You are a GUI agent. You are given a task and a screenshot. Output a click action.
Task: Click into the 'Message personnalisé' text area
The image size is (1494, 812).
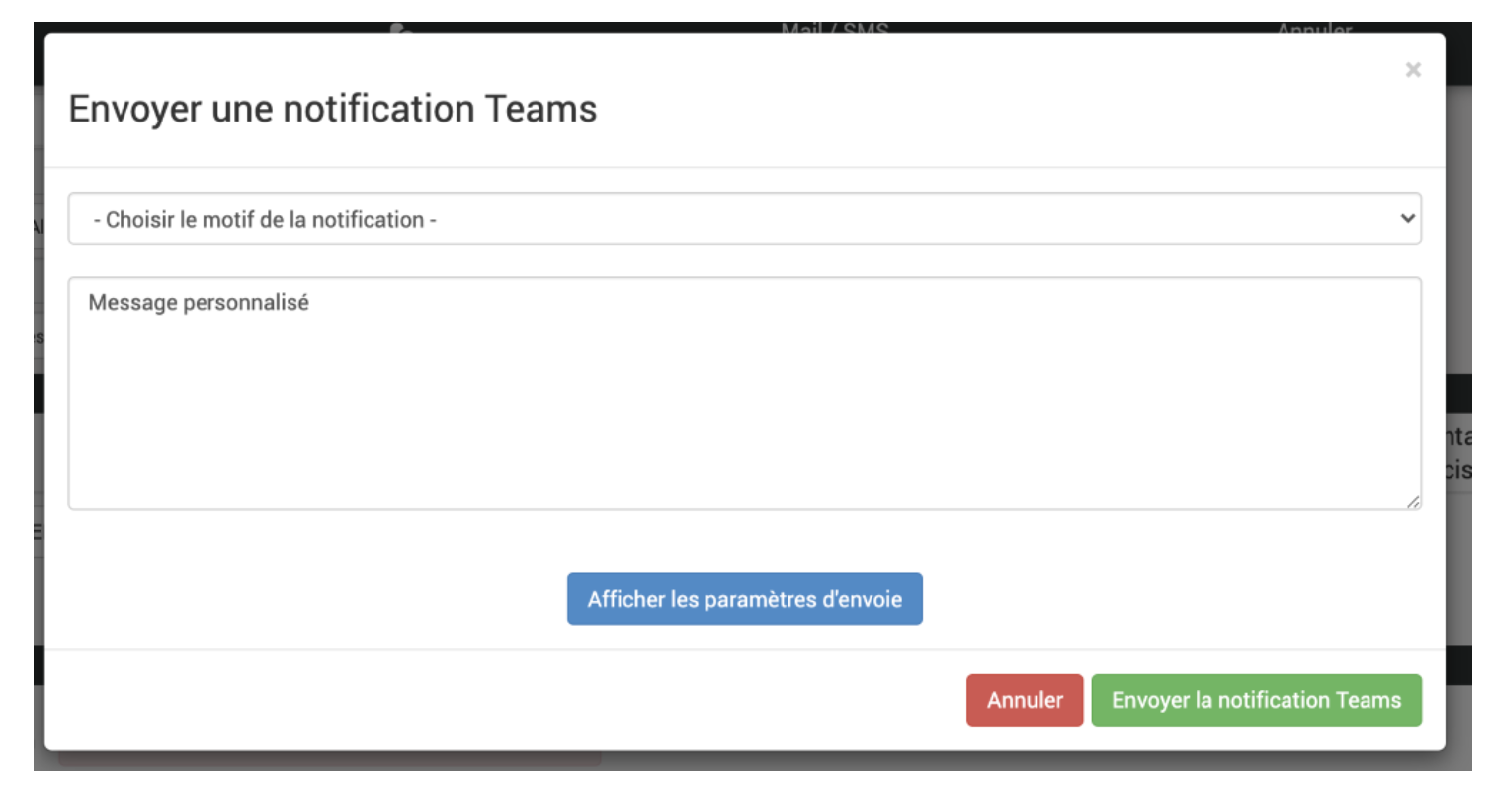[x=744, y=393]
